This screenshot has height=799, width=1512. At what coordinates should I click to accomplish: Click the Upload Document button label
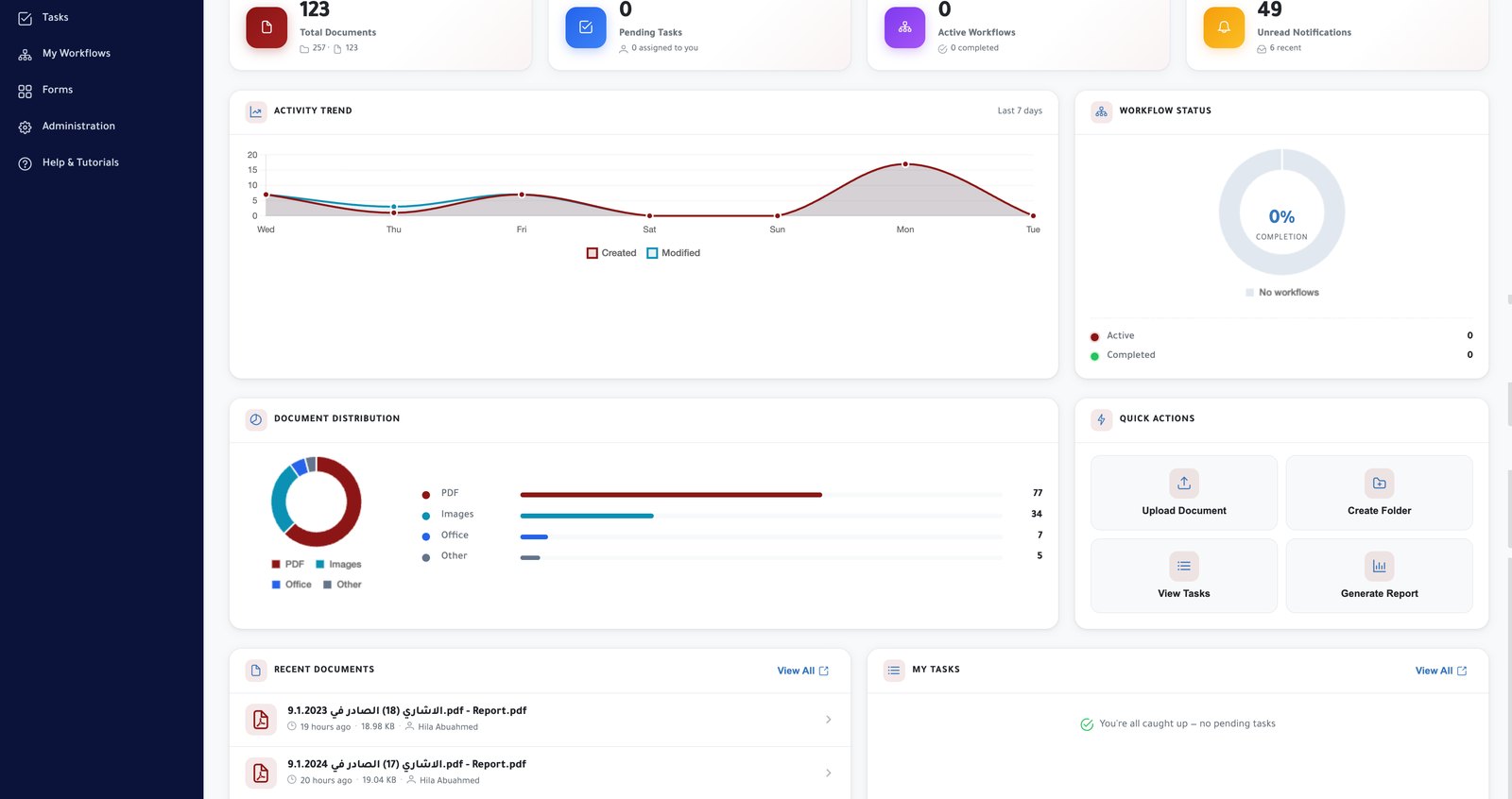pos(1184,511)
